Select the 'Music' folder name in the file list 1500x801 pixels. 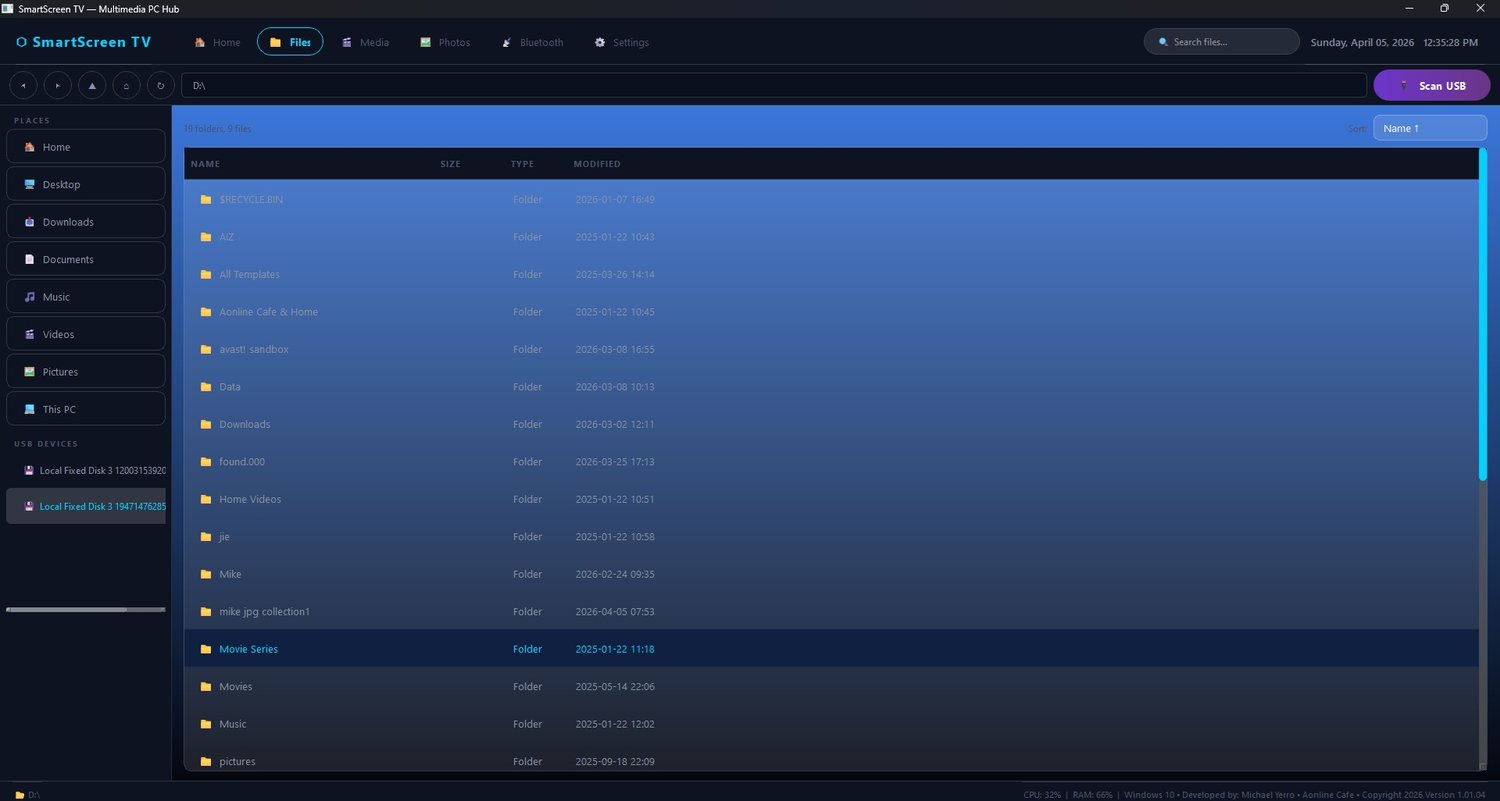(232, 724)
